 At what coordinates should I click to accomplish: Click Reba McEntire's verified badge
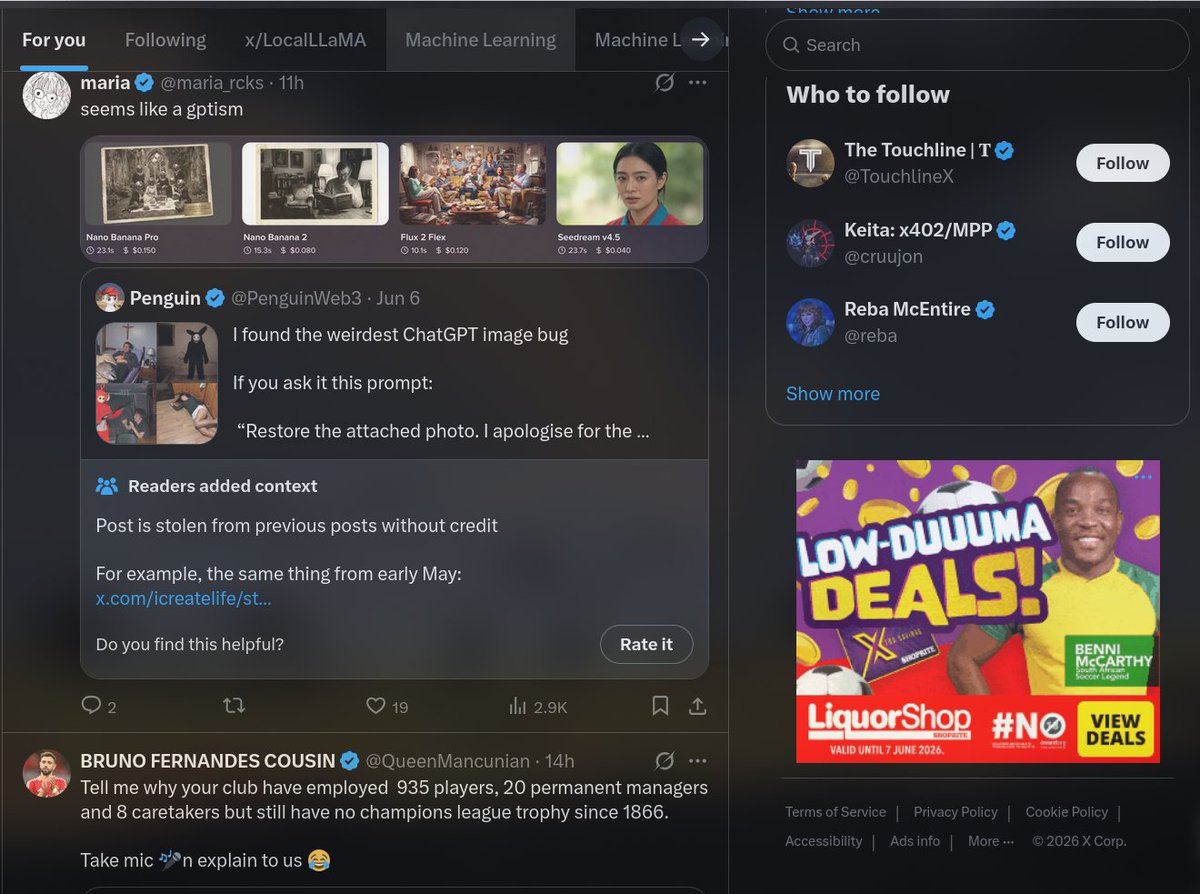pyautogui.click(x=985, y=310)
